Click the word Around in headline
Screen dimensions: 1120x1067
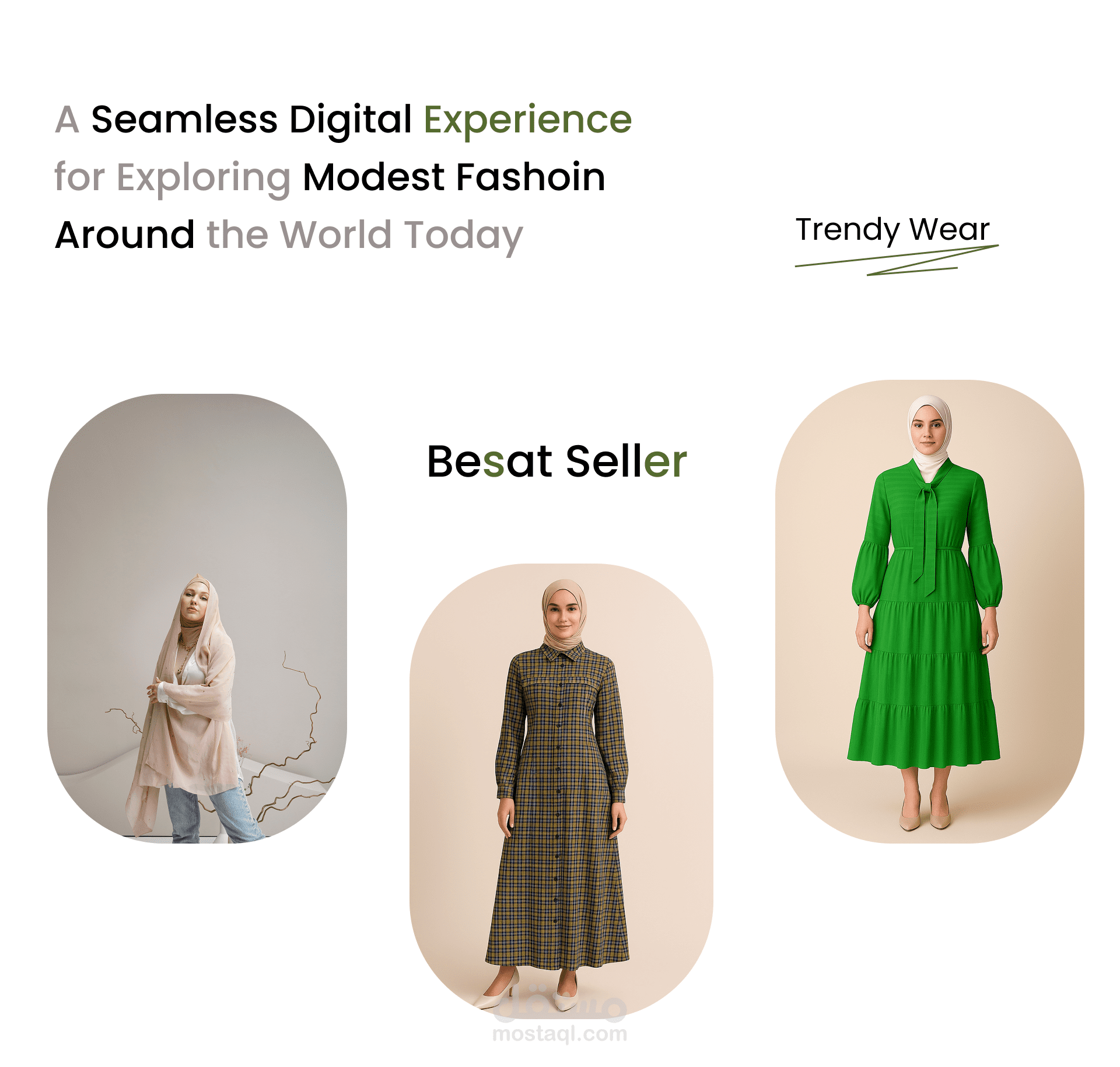125,235
